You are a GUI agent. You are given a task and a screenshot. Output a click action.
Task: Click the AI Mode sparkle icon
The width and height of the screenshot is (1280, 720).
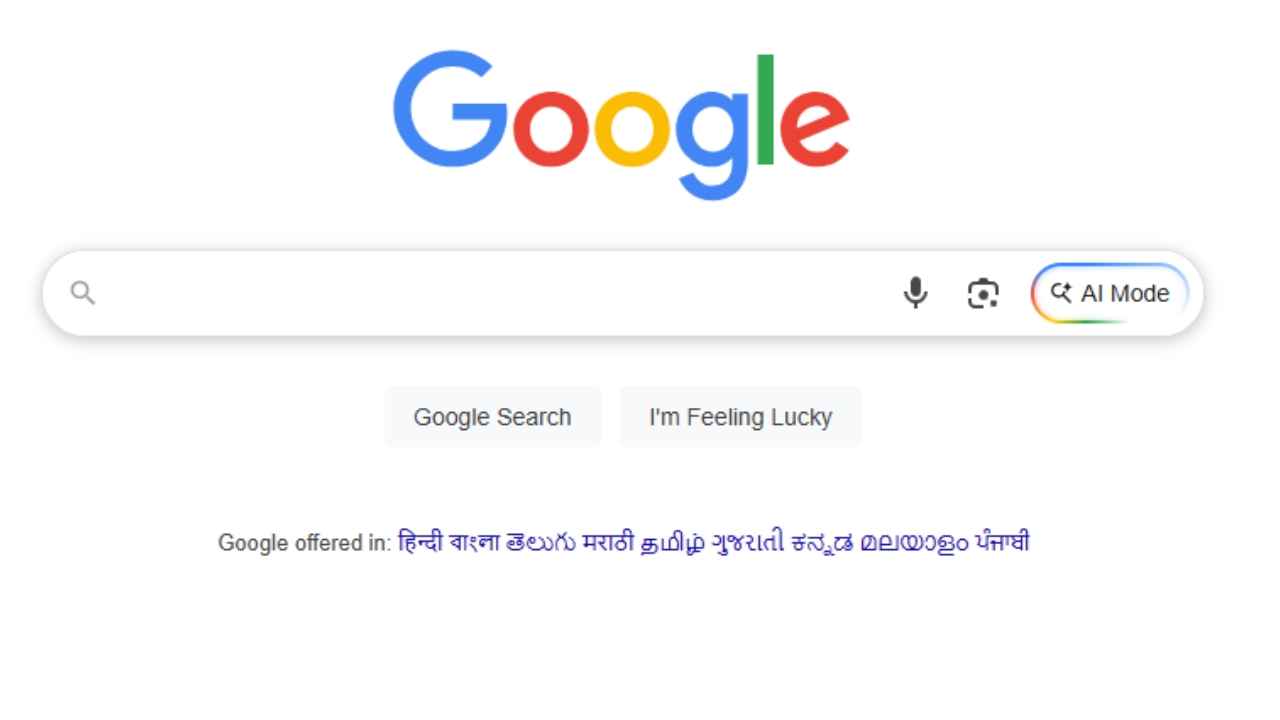[1060, 293]
